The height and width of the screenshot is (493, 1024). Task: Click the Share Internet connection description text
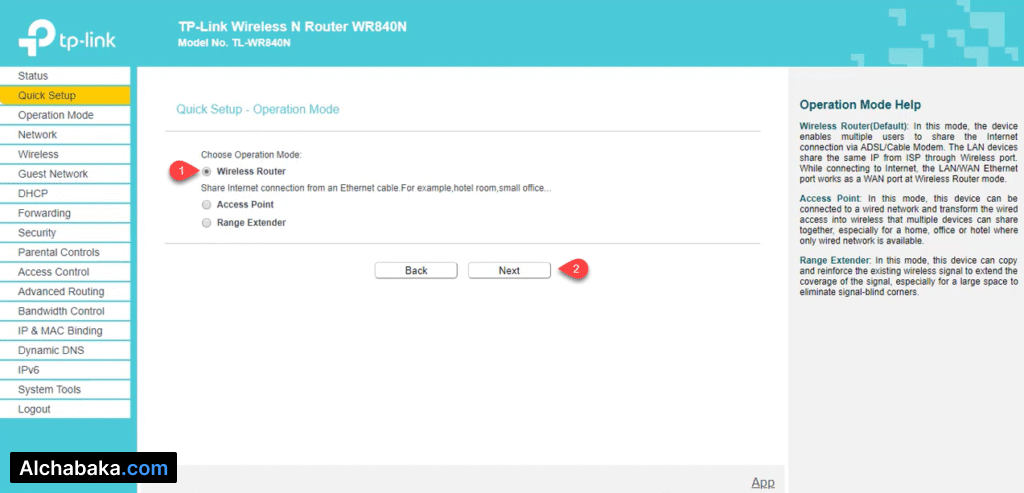click(376, 188)
